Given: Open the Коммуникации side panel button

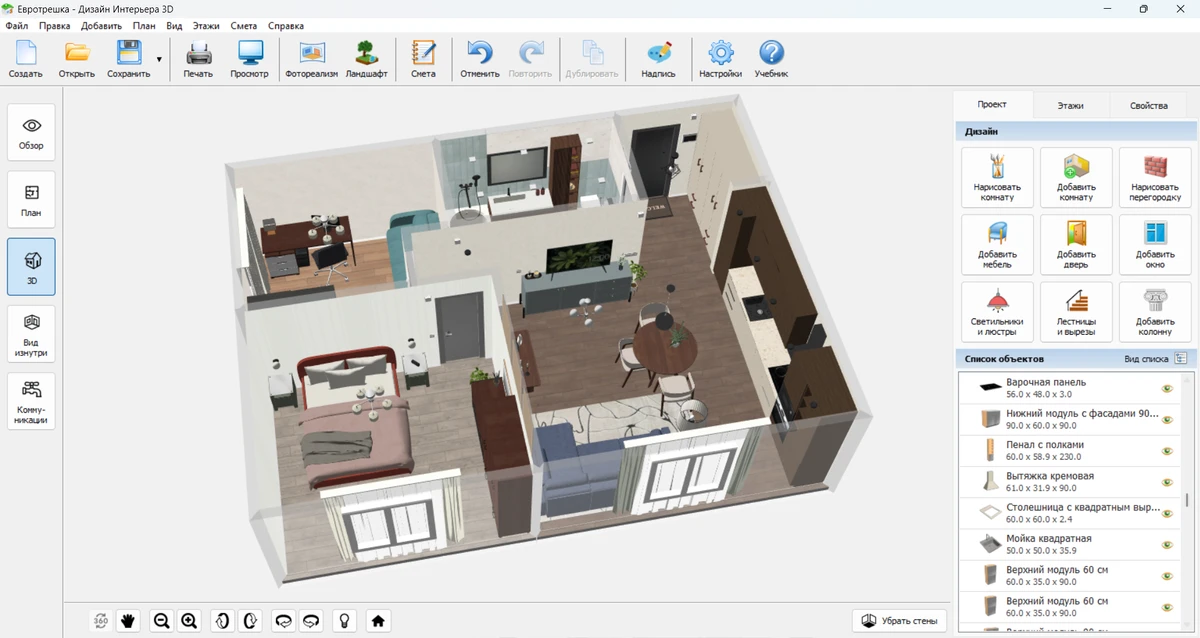Looking at the screenshot, I should (31, 401).
